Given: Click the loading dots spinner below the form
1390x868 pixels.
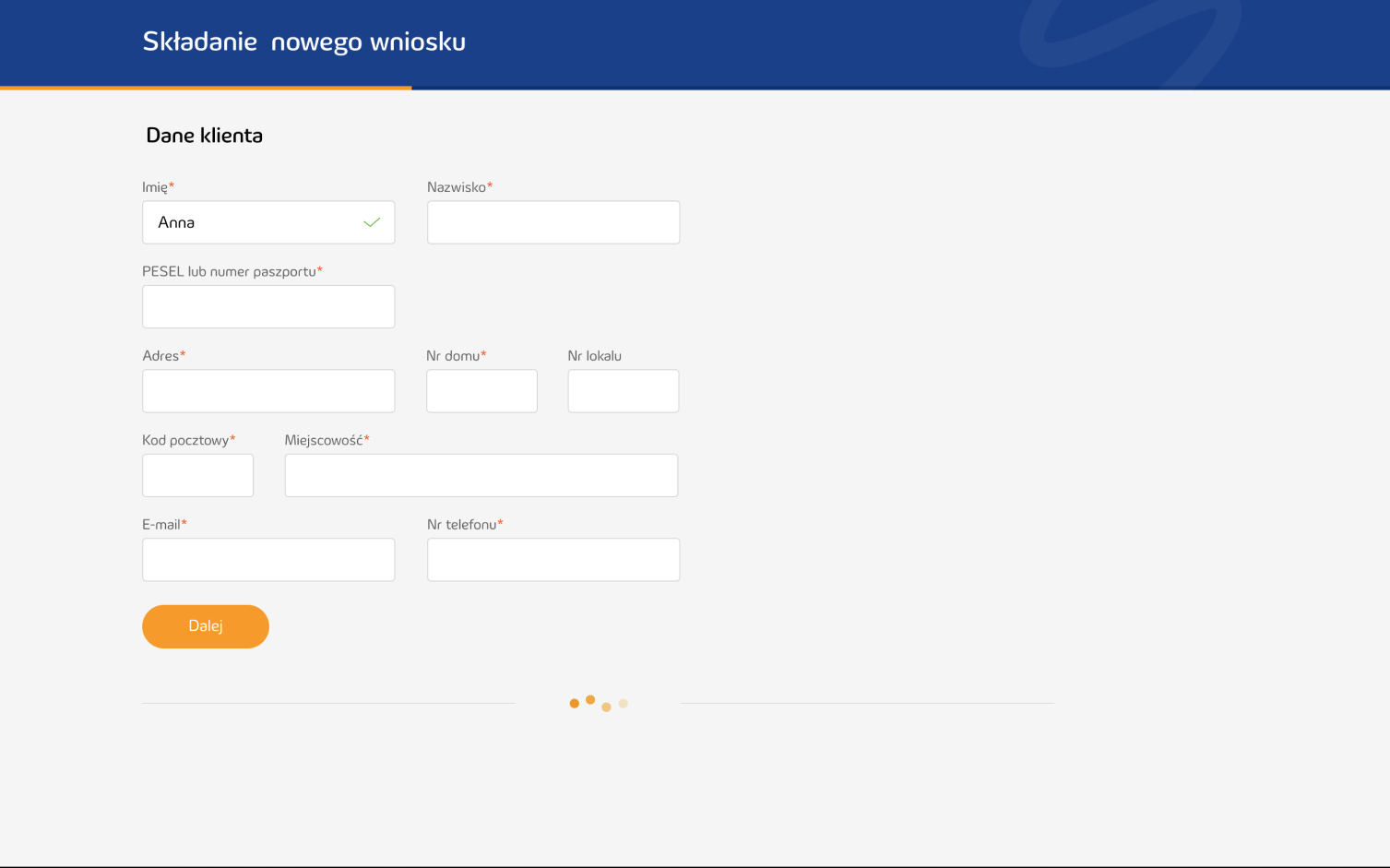Looking at the screenshot, I should (x=598, y=703).
